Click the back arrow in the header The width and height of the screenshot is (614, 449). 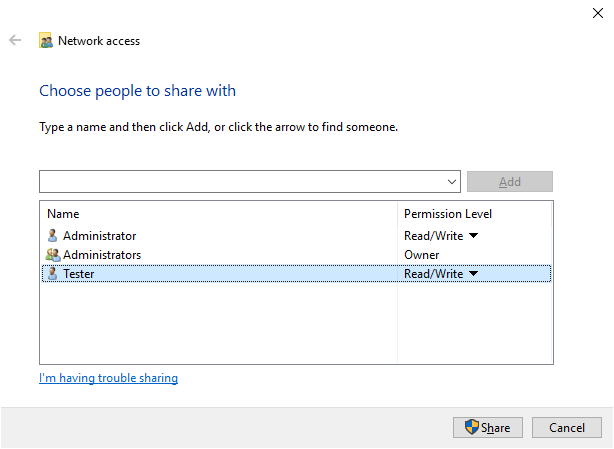(x=15, y=41)
